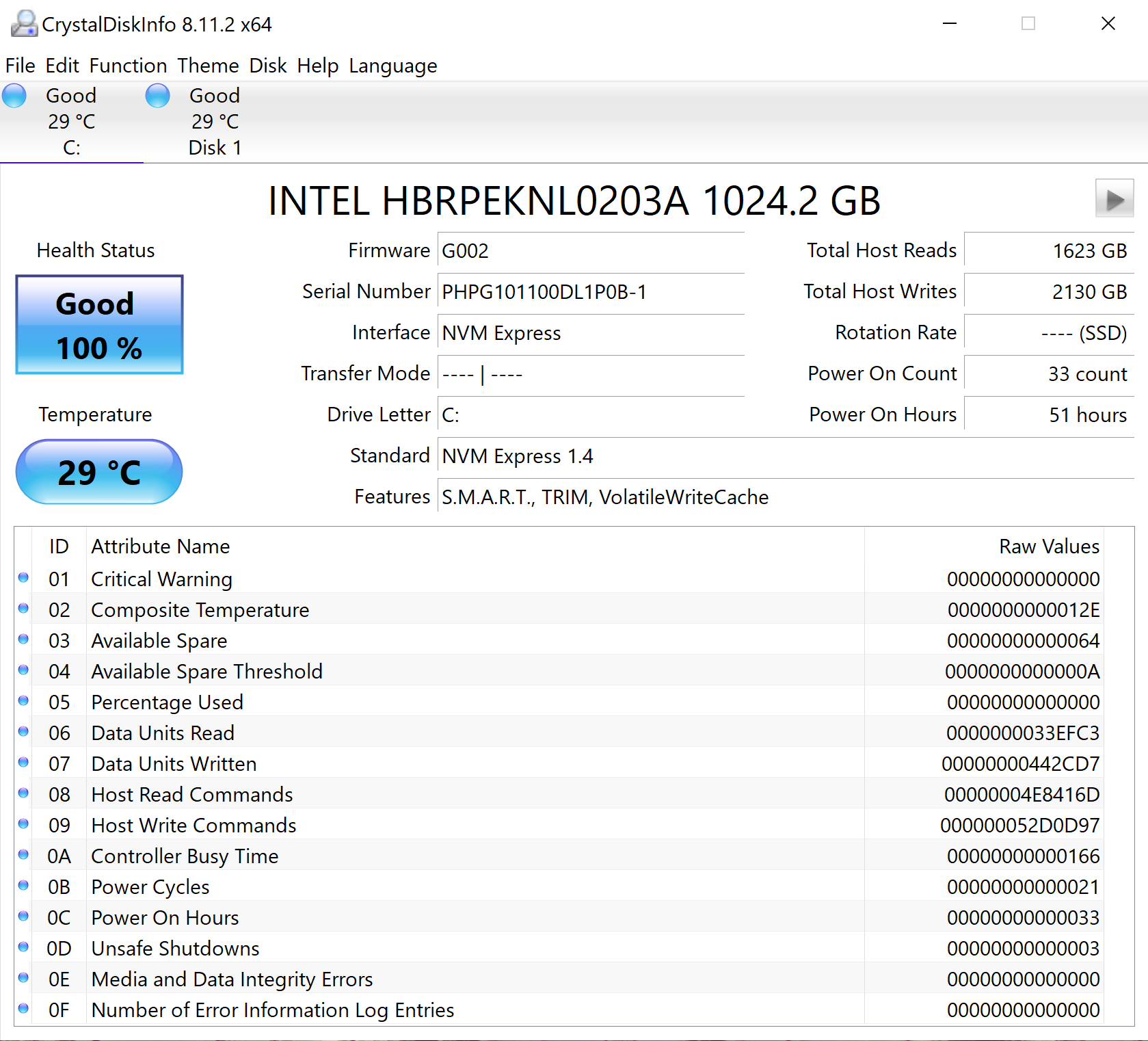The height and width of the screenshot is (1041, 1148).
Task: Open the Disk menu
Action: coord(267,66)
